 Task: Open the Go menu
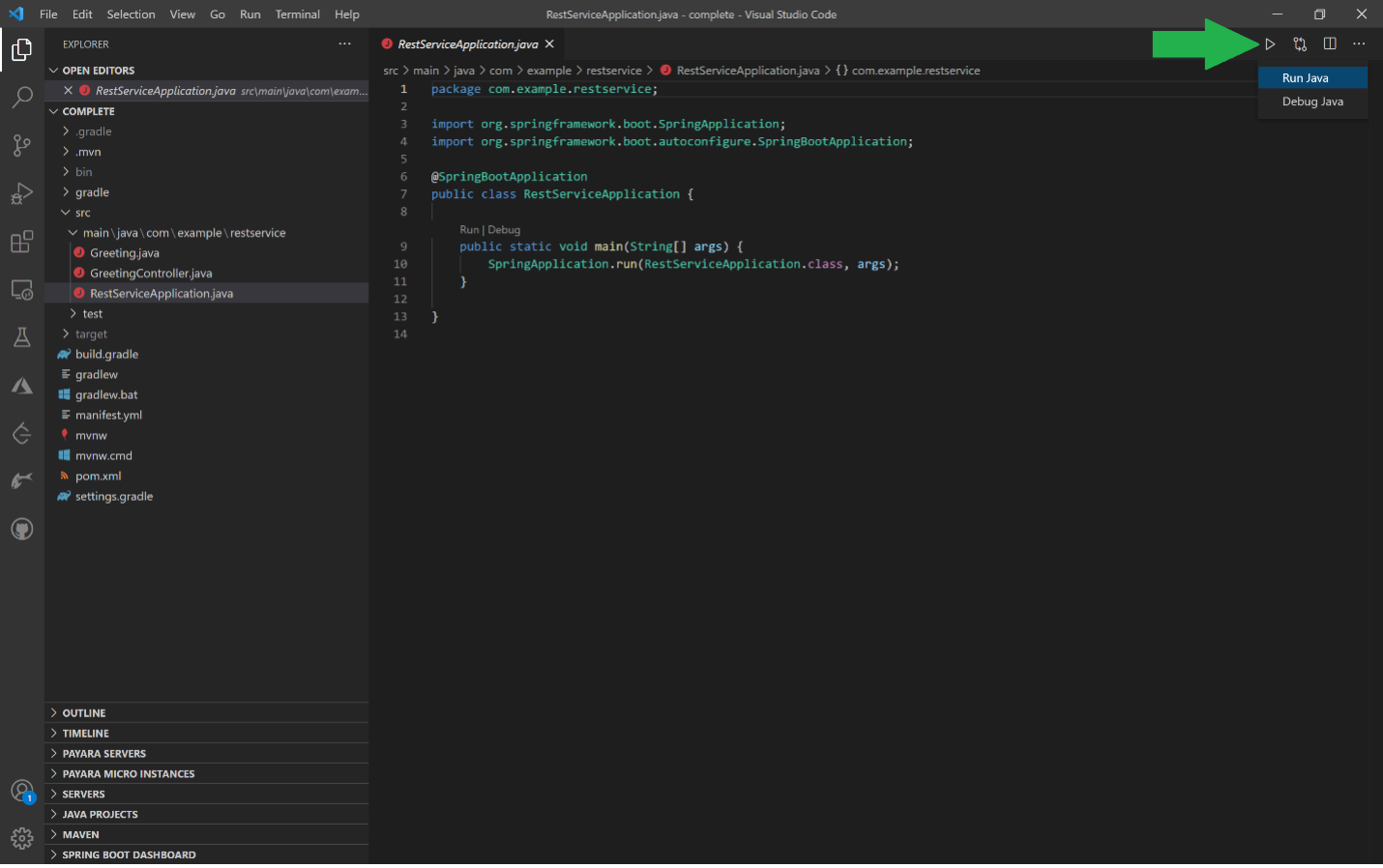(218, 14)
